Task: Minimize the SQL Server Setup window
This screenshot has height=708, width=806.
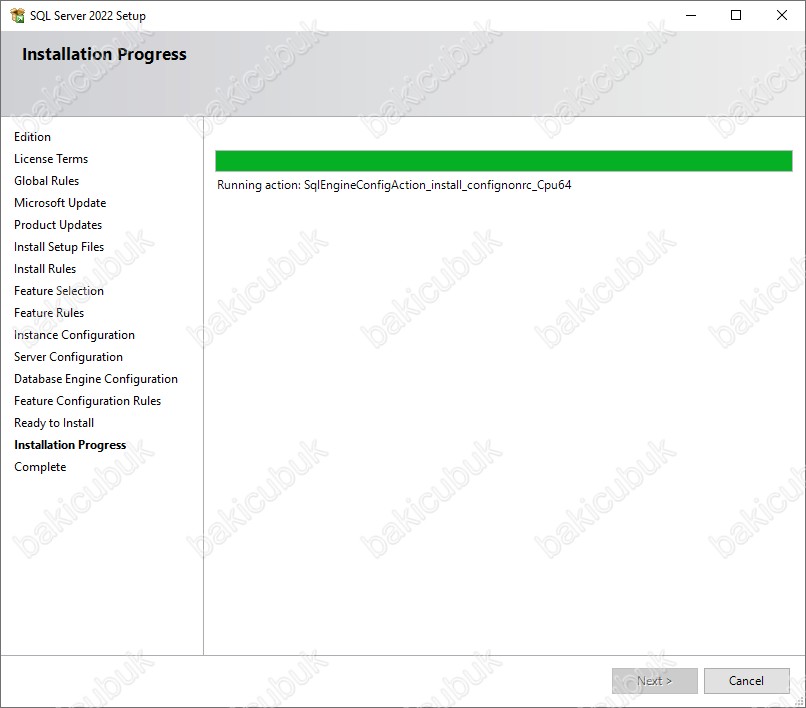Action: coord(691,15)
